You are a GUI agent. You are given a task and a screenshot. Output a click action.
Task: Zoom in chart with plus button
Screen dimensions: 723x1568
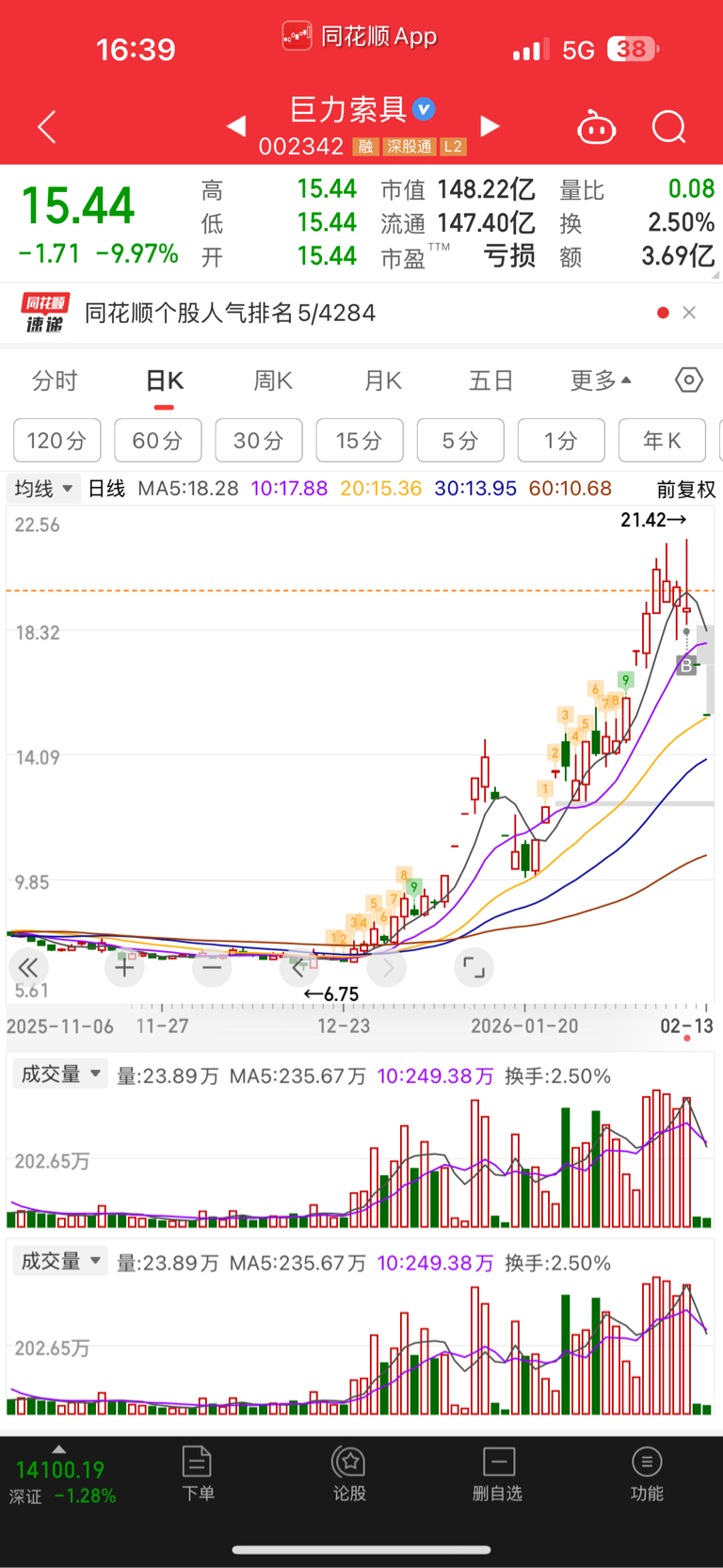point(124,967)
